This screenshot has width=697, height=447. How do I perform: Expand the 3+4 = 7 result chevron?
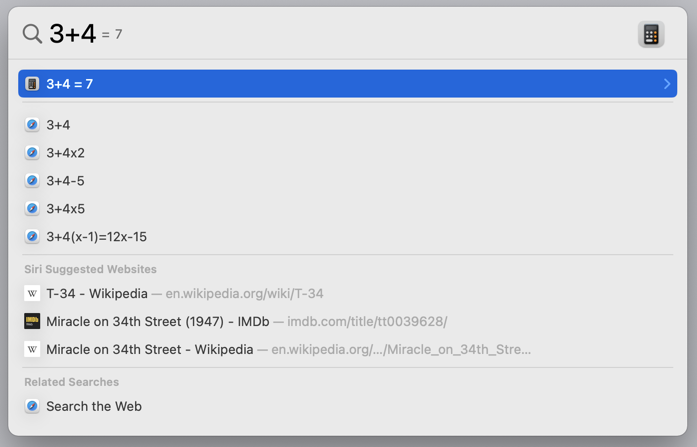(x=667, y=84)
